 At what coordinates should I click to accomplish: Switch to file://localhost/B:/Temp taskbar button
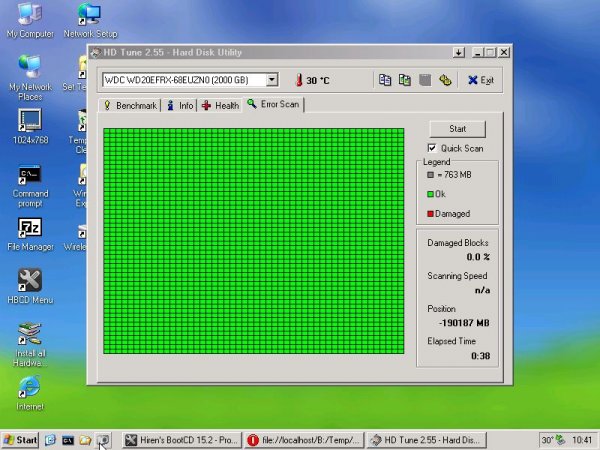coord(304,440)
